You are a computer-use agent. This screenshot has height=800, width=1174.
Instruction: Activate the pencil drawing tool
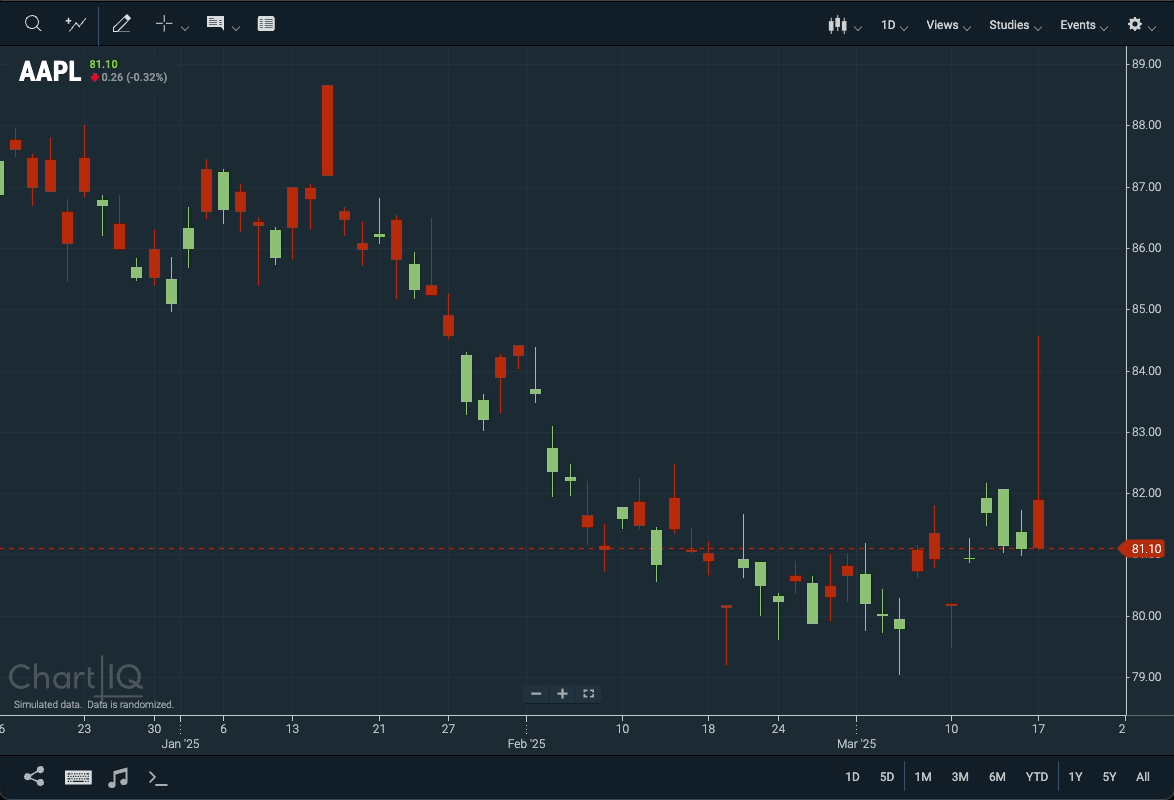click(x=121, y=24)
